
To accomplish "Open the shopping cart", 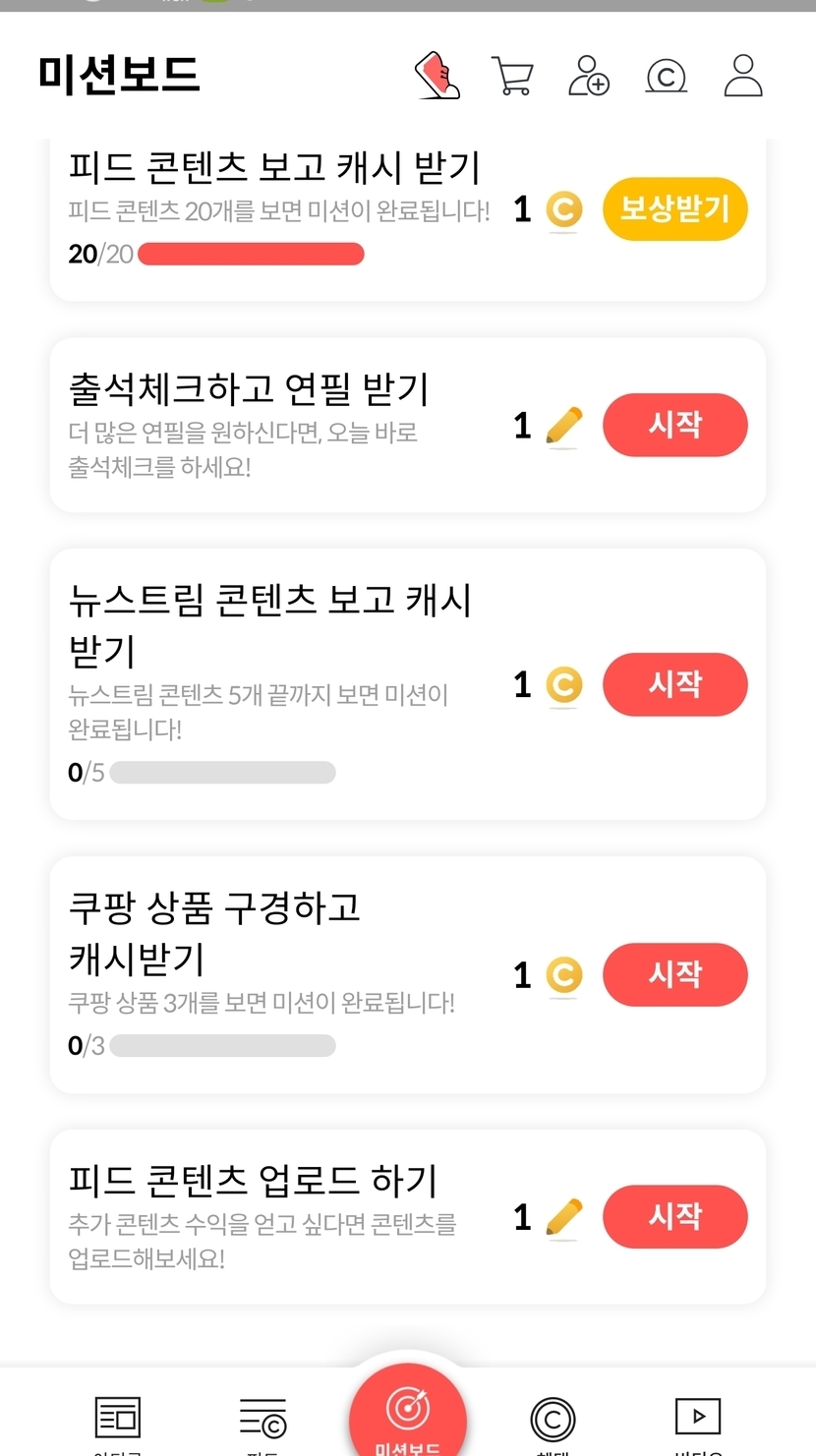I will [511, 76].
